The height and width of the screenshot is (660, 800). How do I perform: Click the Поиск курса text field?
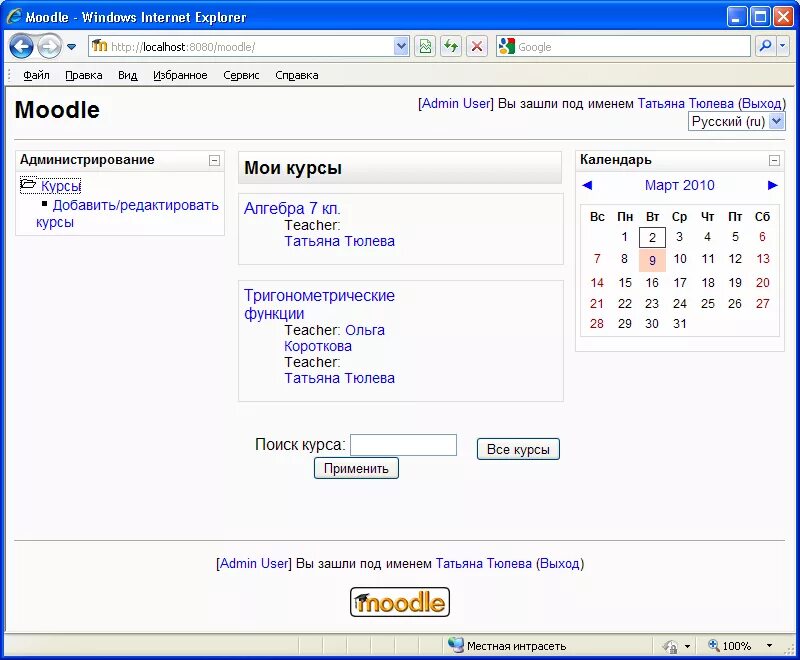(403, 445)
